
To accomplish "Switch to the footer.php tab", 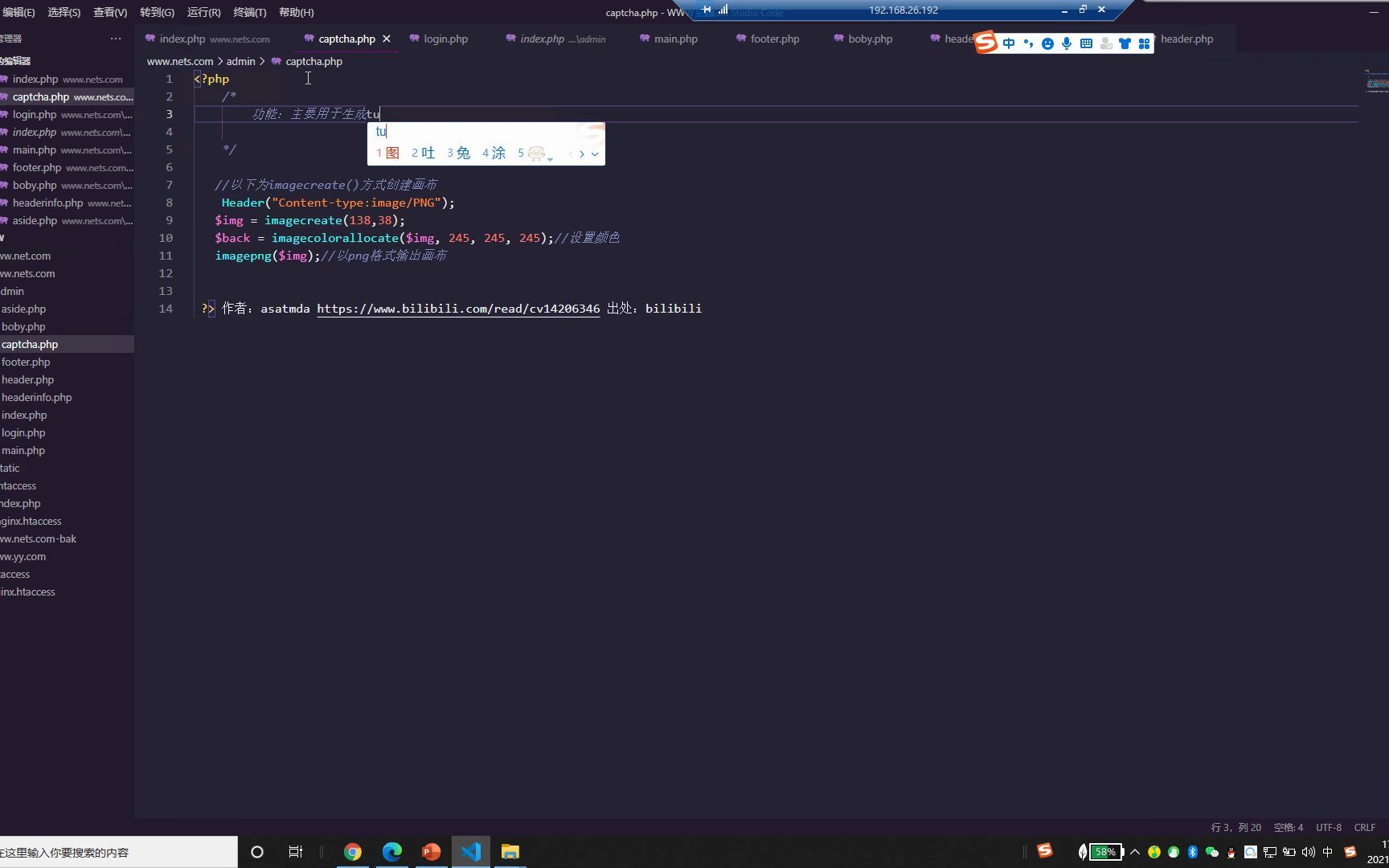I will coord(768,39).
